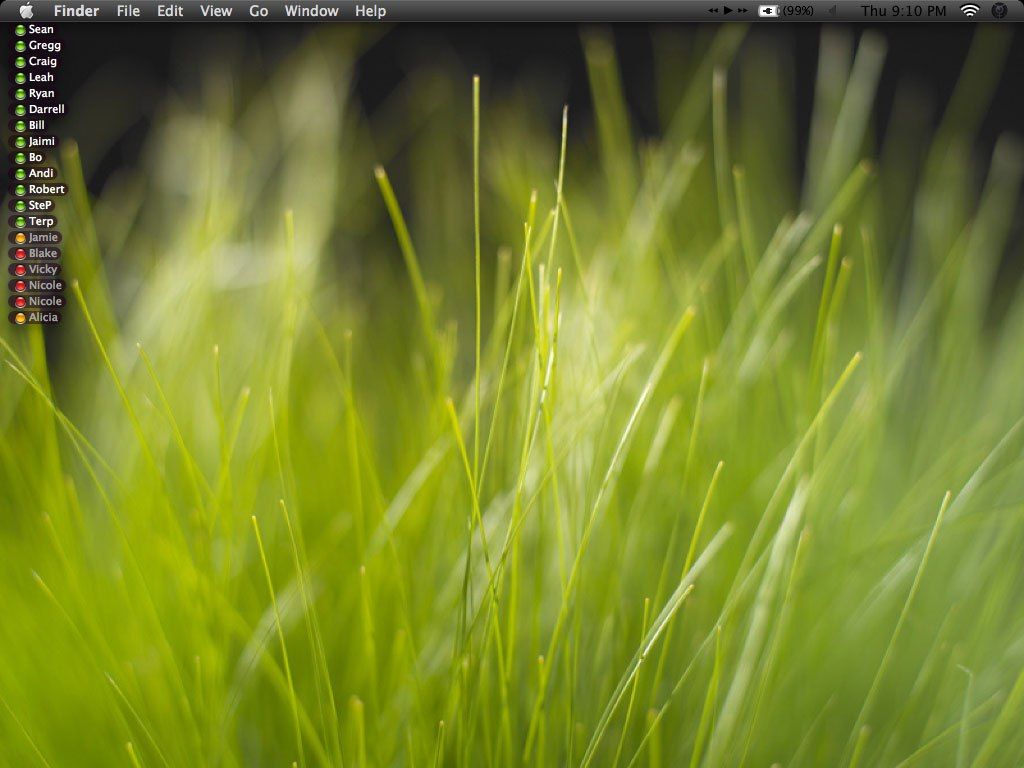Expand the Window menu

(311, 11)
